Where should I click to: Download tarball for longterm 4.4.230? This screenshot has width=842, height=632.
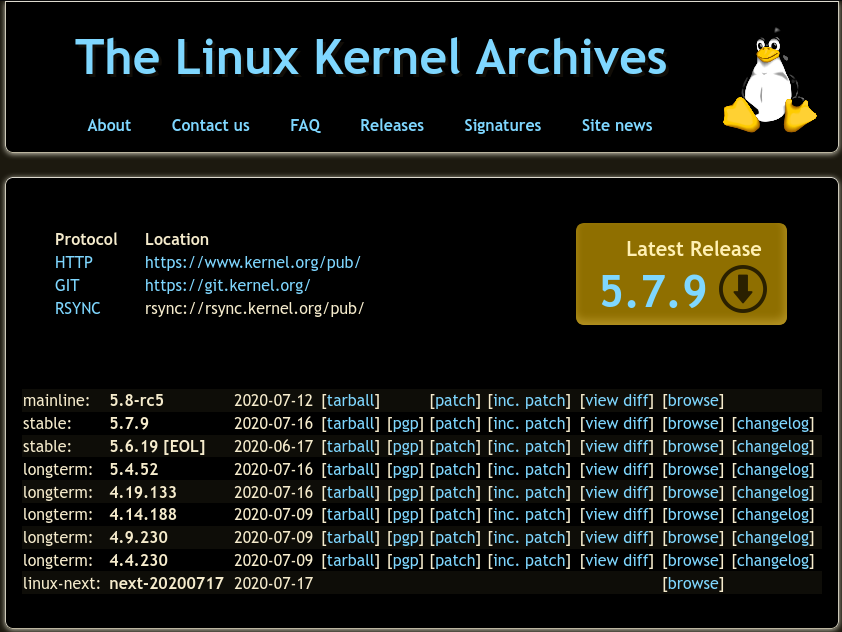351,561
